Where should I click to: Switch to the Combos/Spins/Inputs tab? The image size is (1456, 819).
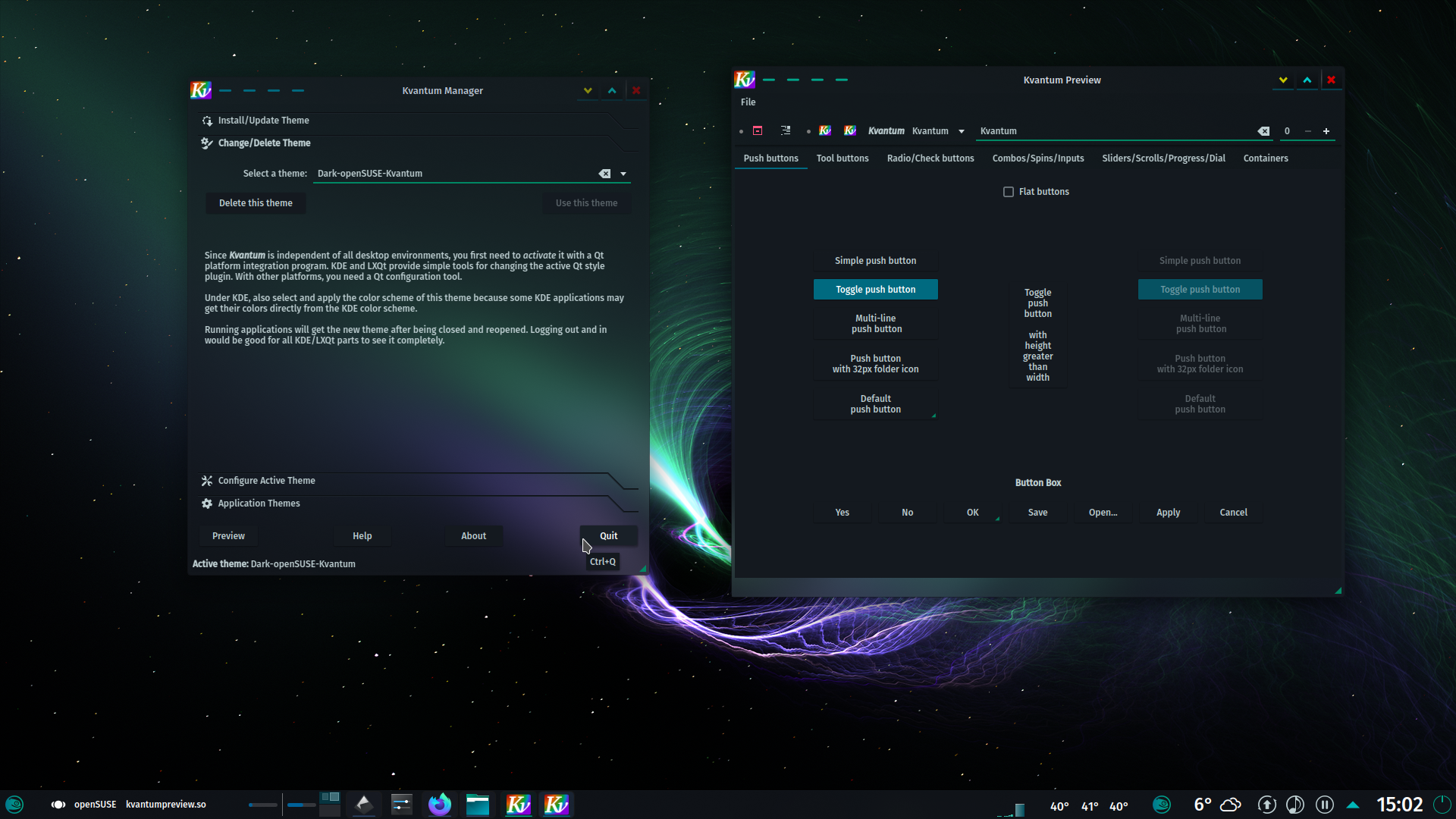[1038, 158]
